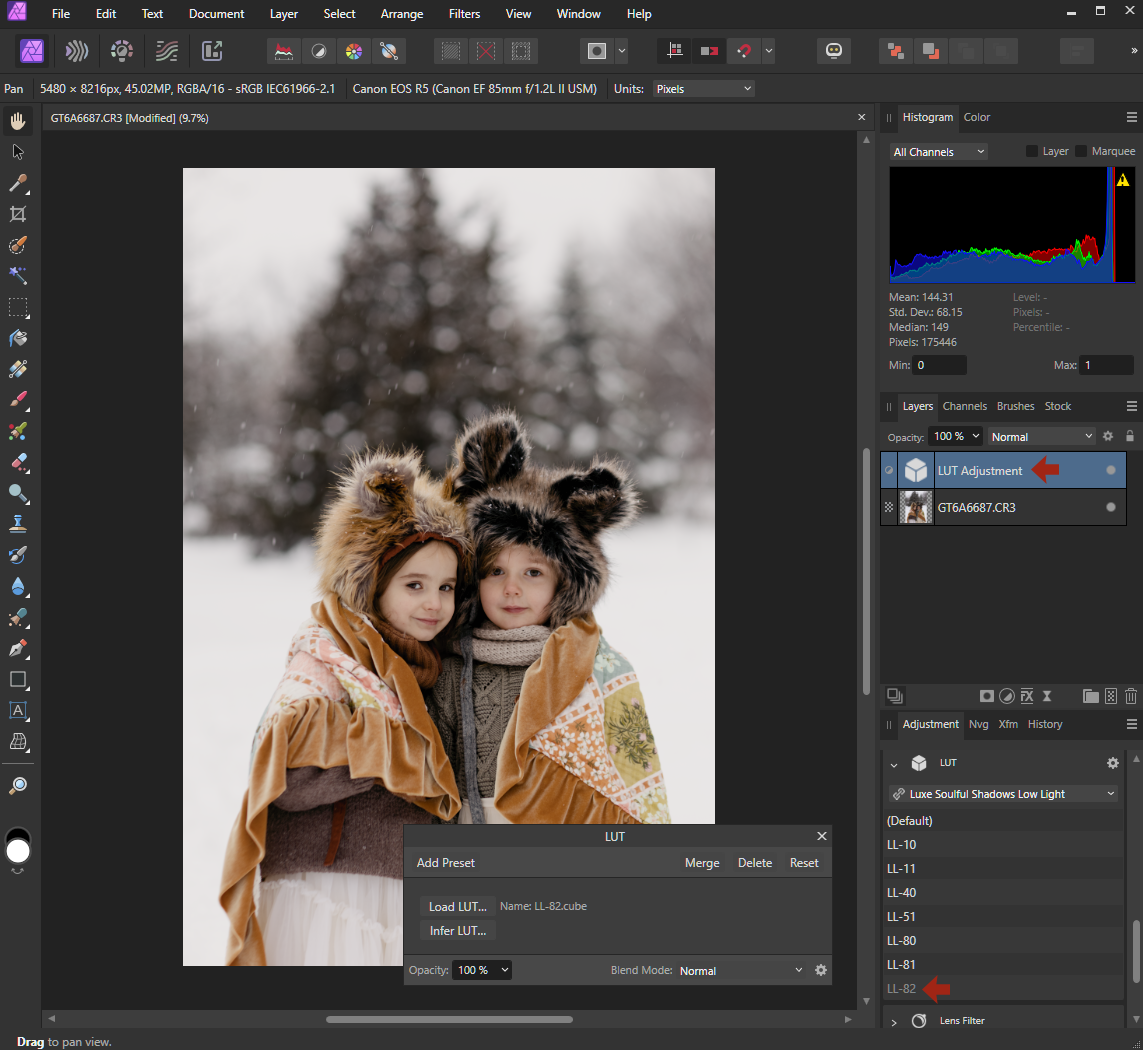Apply Auto White Balance from the toolbar

point(389,51)
